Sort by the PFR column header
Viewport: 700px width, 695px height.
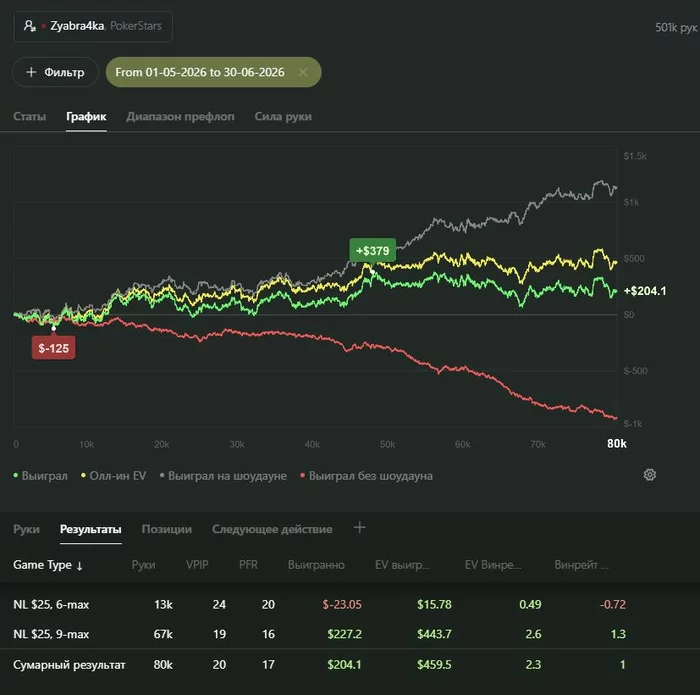tap(248, 565)
